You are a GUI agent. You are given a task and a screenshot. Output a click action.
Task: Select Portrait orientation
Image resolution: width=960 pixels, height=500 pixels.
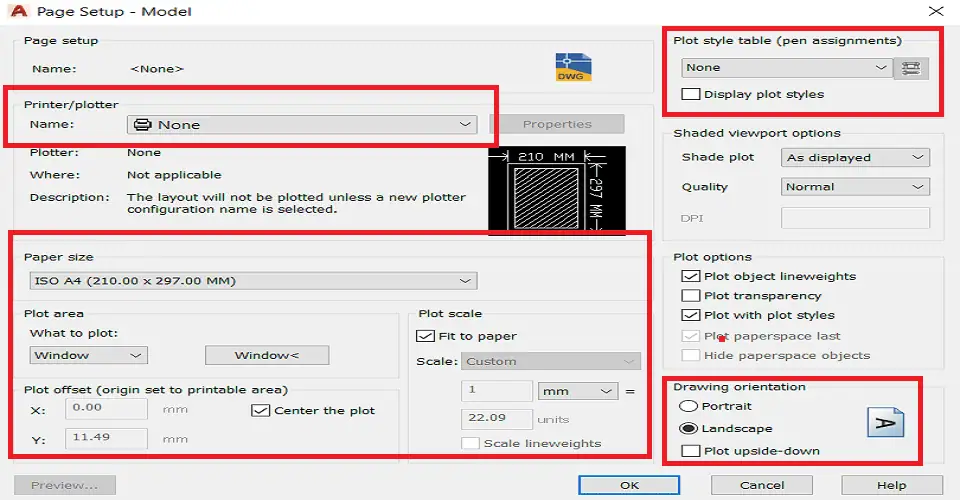689,406
